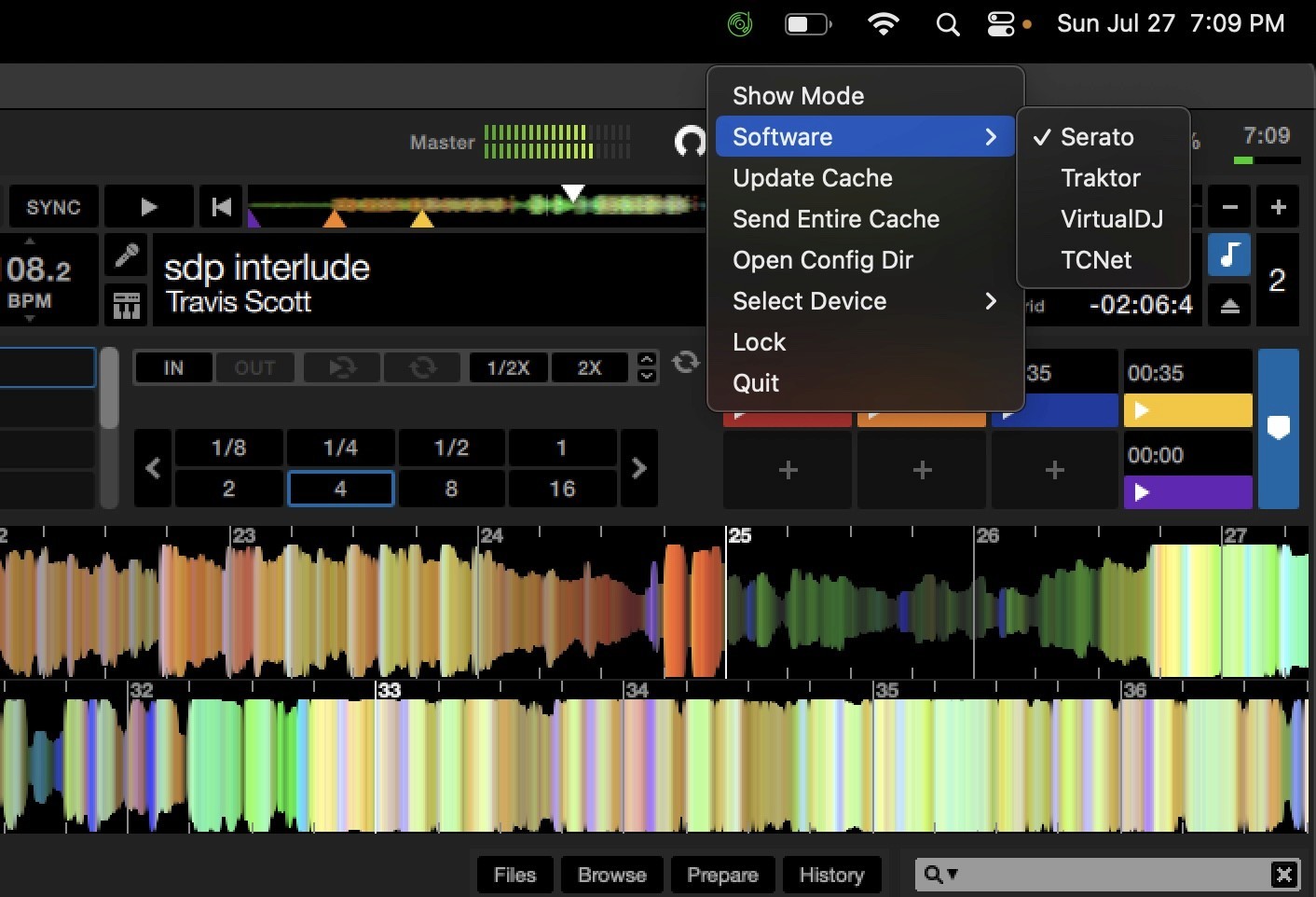Toggle SYNC on the deck
1316x897 pixels.
53,207
